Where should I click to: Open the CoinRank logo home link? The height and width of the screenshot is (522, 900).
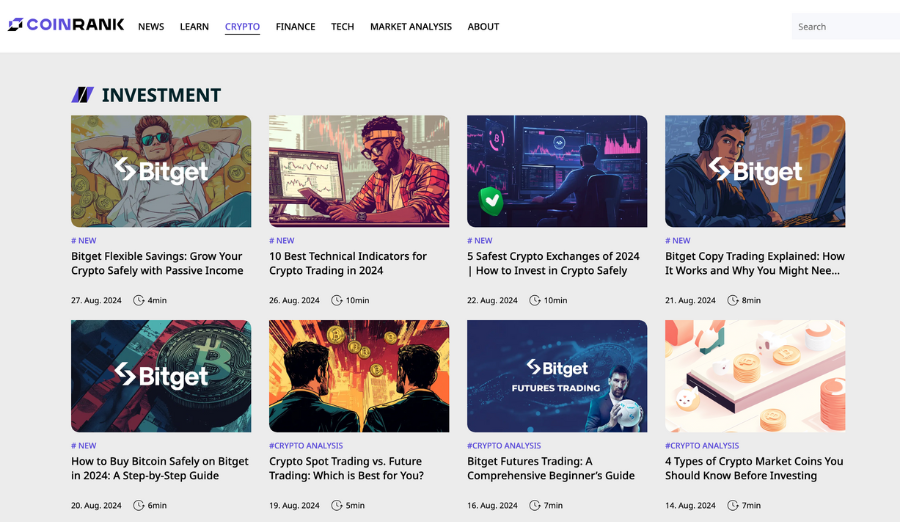[66, 25]
